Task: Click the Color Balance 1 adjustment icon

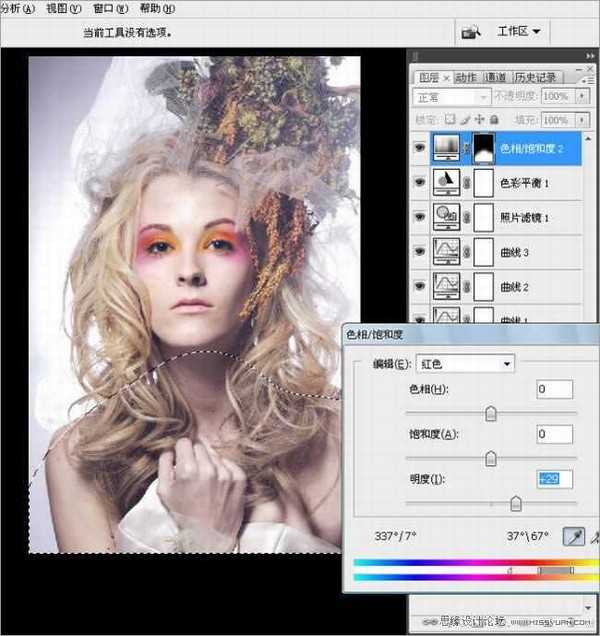Action: tap(445, 183)
